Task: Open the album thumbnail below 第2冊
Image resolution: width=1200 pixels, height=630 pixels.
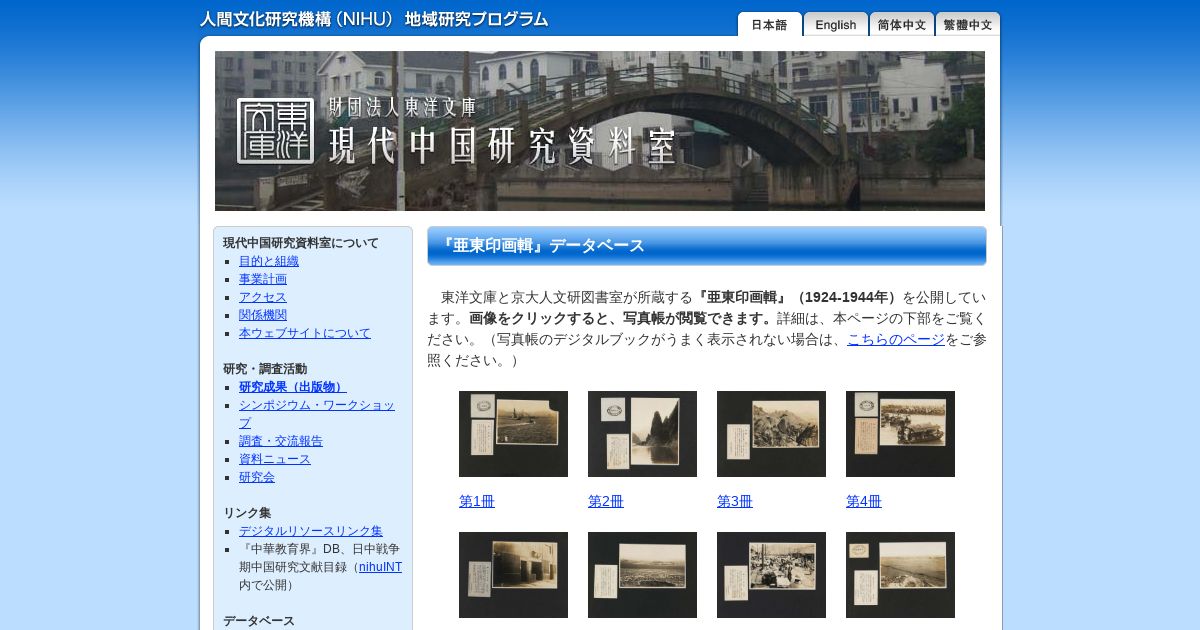Action: pyautogui.click(x=642, y=575)
